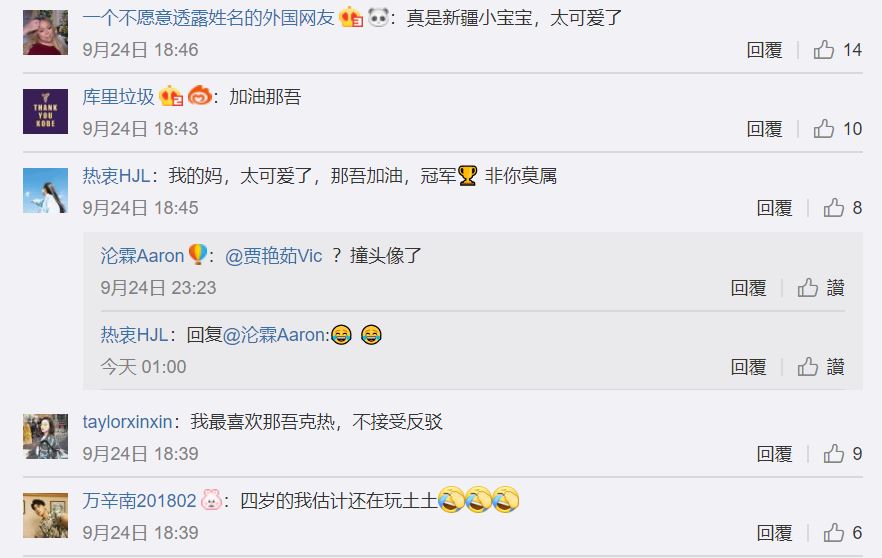Screen dimensions: 882x558
Task: Click THANK YOU KOBE avatar thumbnail
Action: [x=46, y=111]
